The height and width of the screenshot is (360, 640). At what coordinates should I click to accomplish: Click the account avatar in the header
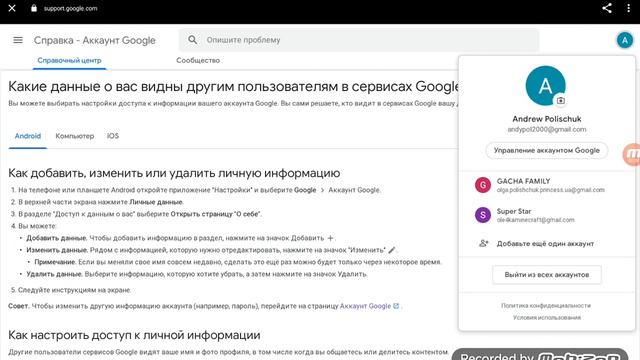click(x=624, y=40)
